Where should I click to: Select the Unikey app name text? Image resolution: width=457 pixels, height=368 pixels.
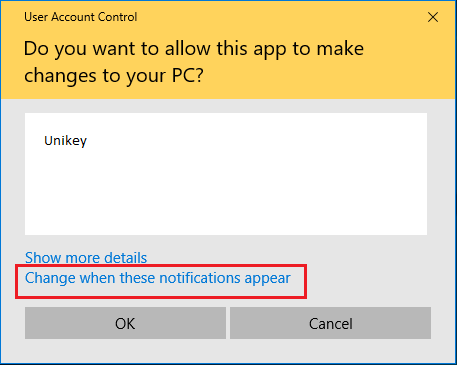(65, 141)
